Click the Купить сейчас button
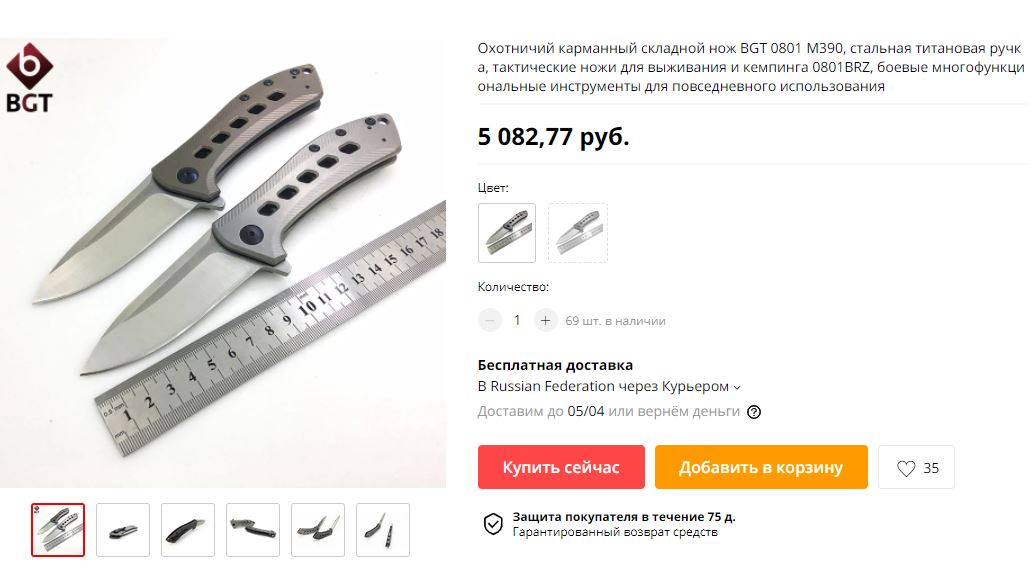The width and height of the screenshot is (1032, 572). 561,467
